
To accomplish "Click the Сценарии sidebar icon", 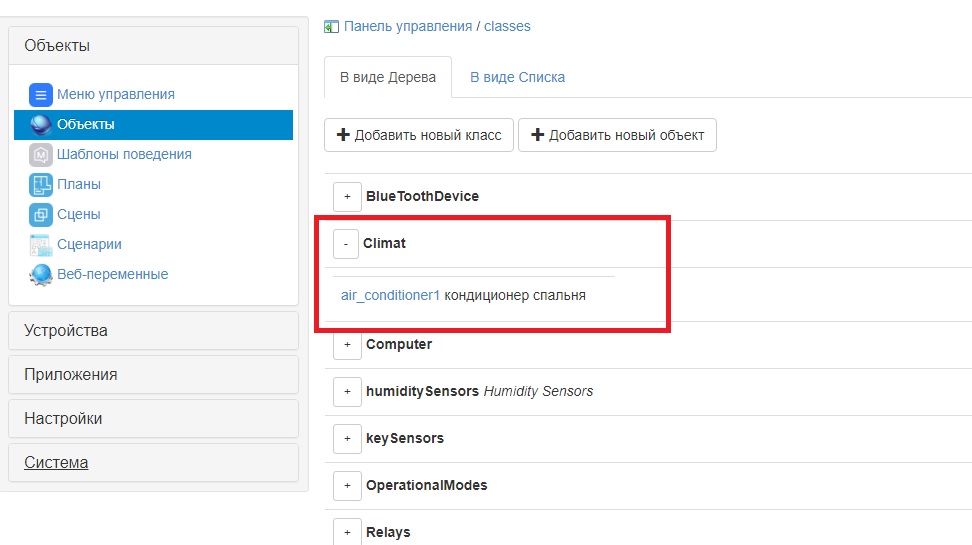I will point(40,245).
